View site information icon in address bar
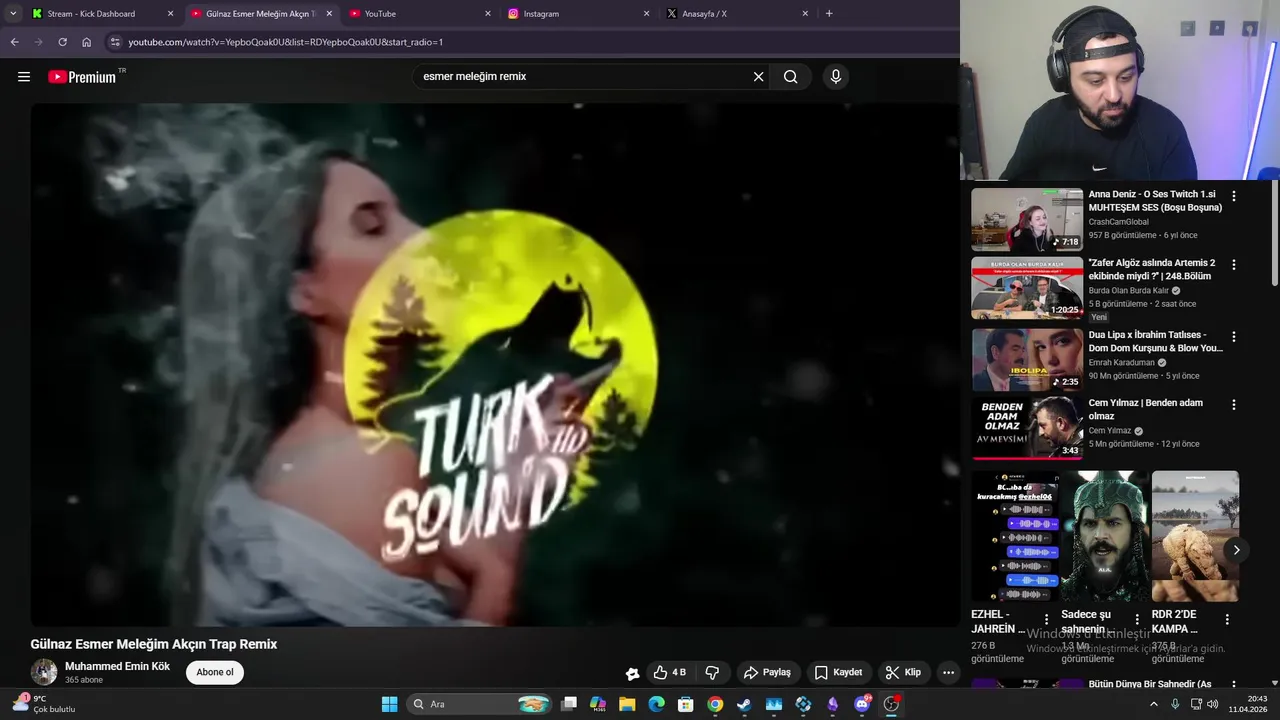The width and height of the screenshot is (1280, 720). (115, 42)
